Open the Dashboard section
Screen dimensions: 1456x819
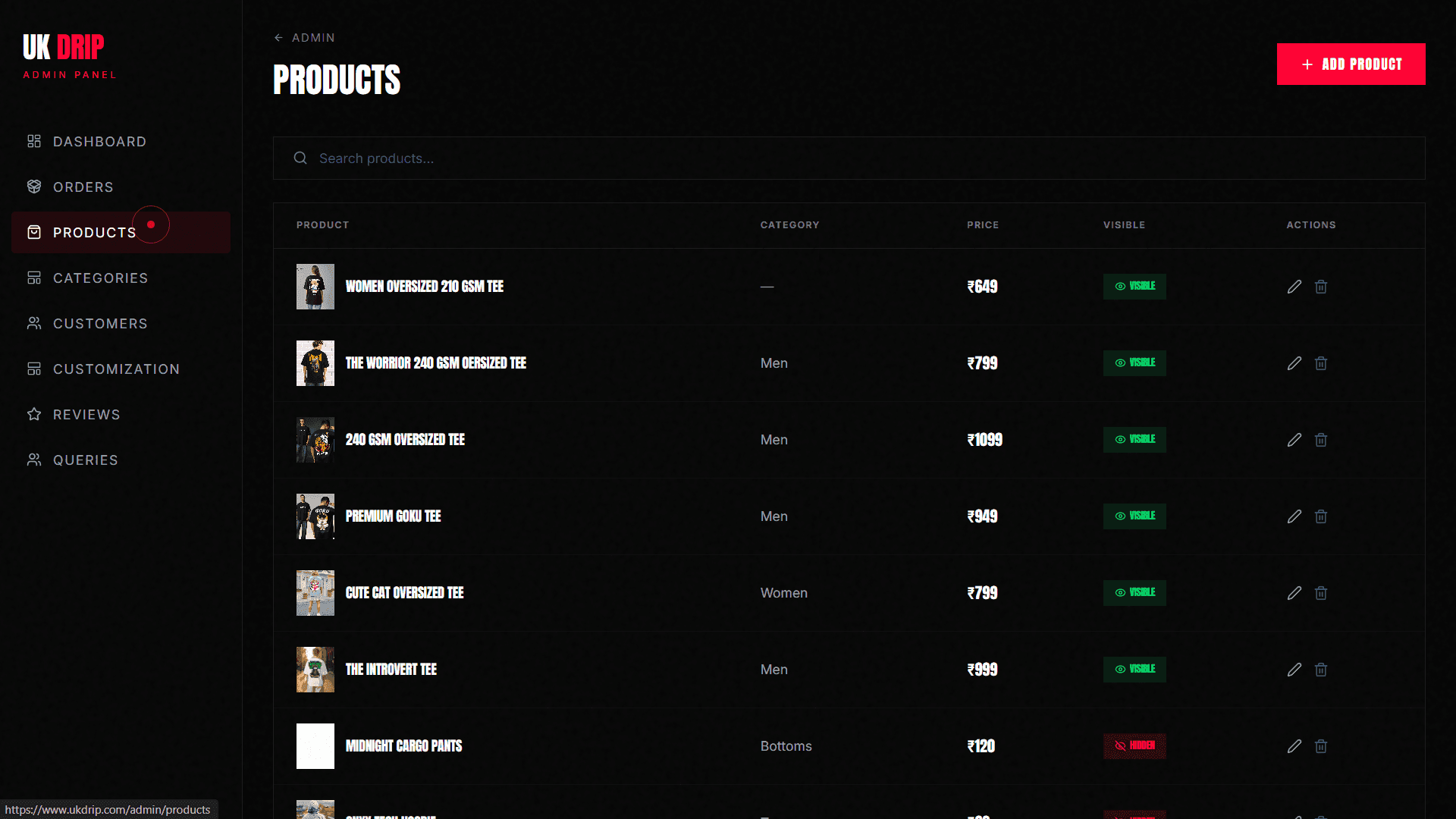(121, 142)
